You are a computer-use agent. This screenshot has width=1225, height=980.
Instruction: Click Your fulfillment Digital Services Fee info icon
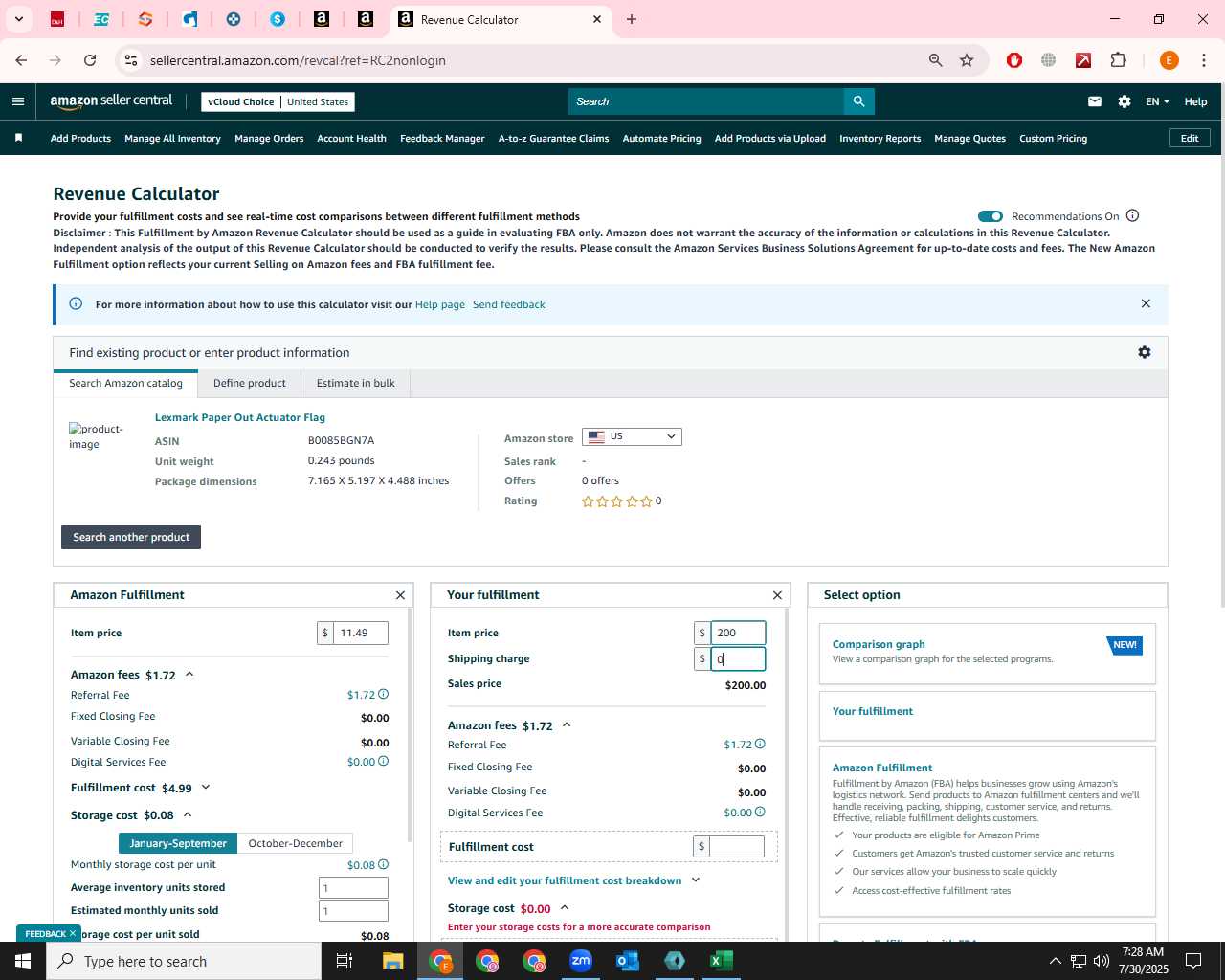click(x=760, y=812)
